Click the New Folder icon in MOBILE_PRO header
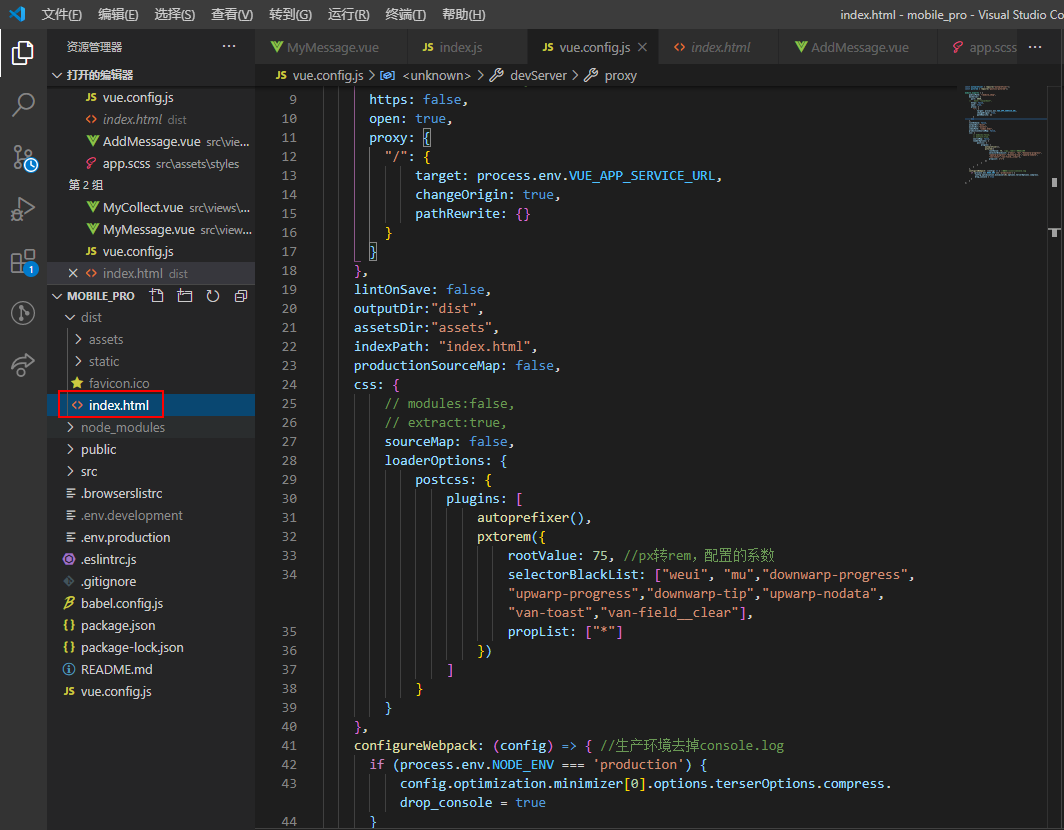 (184, 296)
